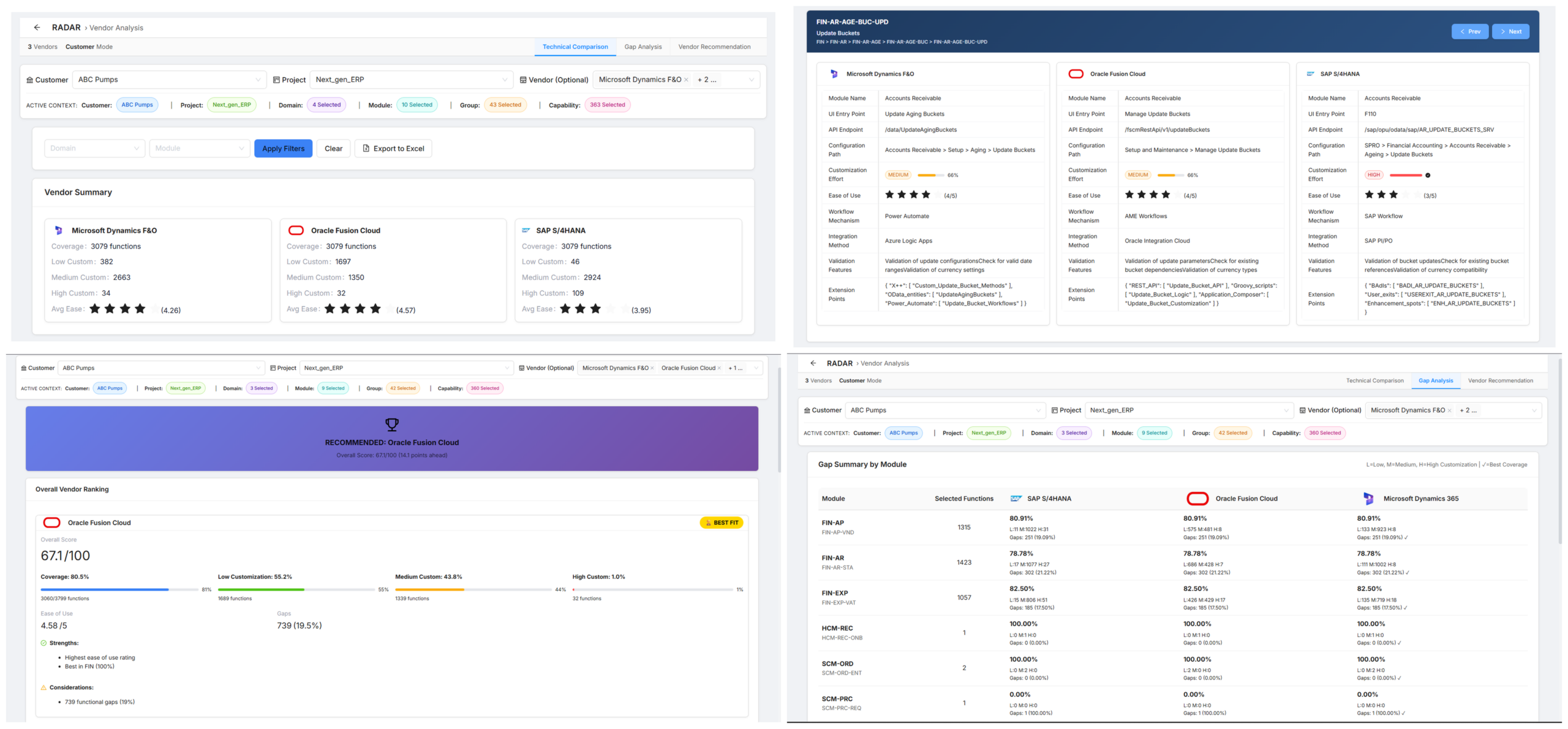Image resolution: width=1568 pixels, height=729 pixels.
Task: Click the 363 Selected capability chip
Action: (x=607, y=105)
